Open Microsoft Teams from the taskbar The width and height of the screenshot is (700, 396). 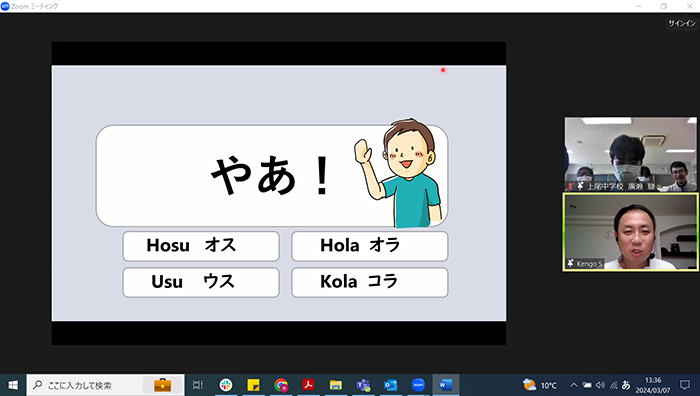363,385
